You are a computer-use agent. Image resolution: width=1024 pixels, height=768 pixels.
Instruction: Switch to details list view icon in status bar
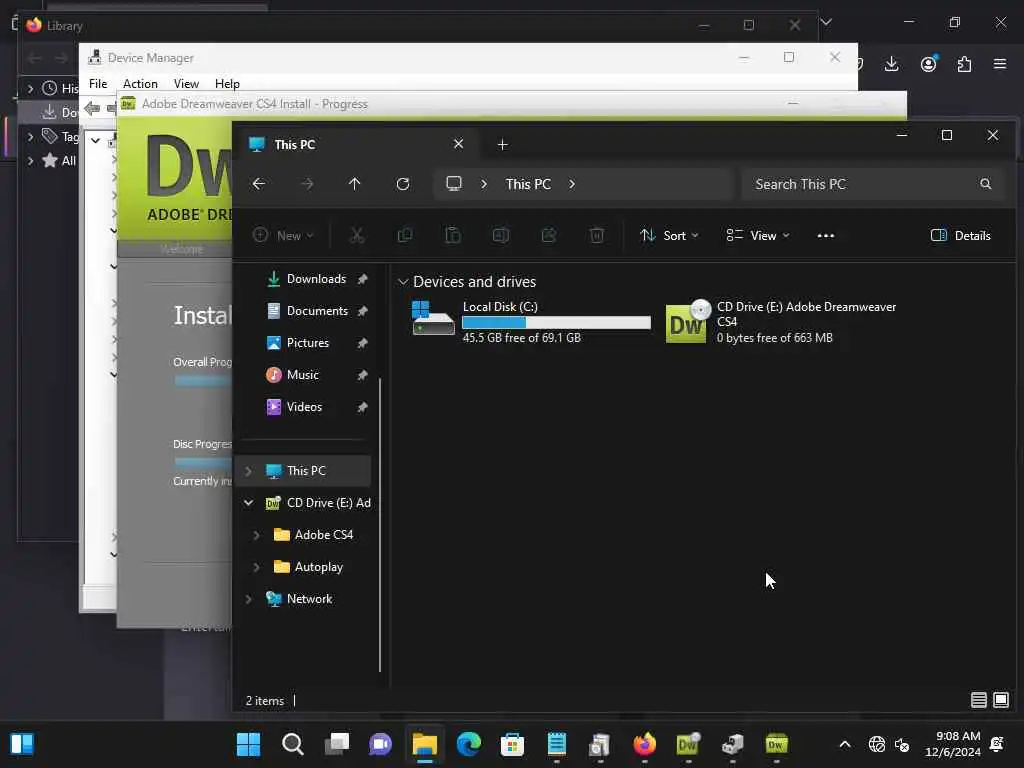point(978,700)
